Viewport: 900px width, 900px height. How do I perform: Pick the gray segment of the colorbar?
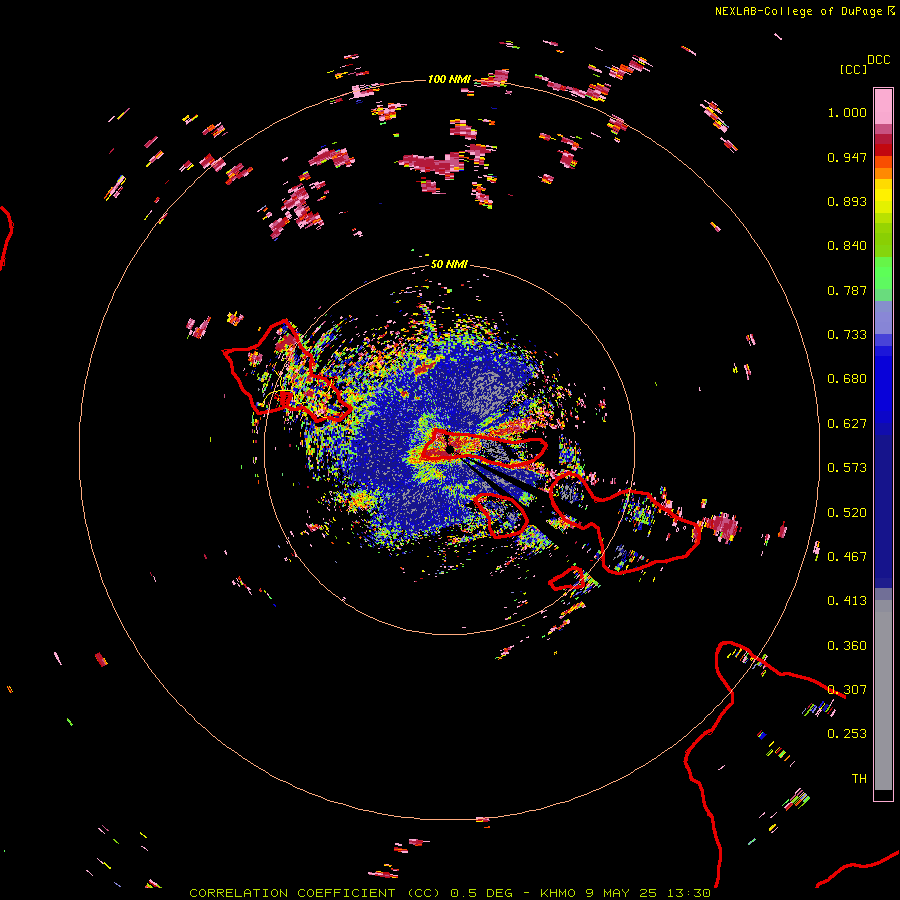(883, 695)
